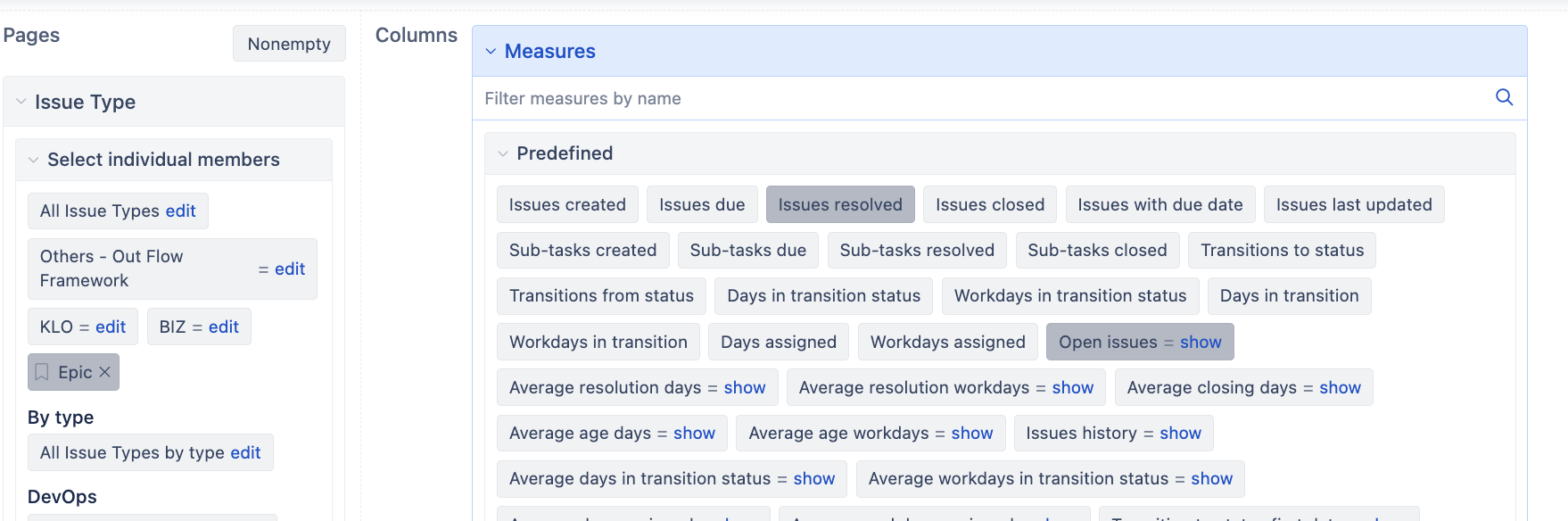1568x521 pixels.
Task: Deselect the Issues resolved measure
Action: point(840,204)
